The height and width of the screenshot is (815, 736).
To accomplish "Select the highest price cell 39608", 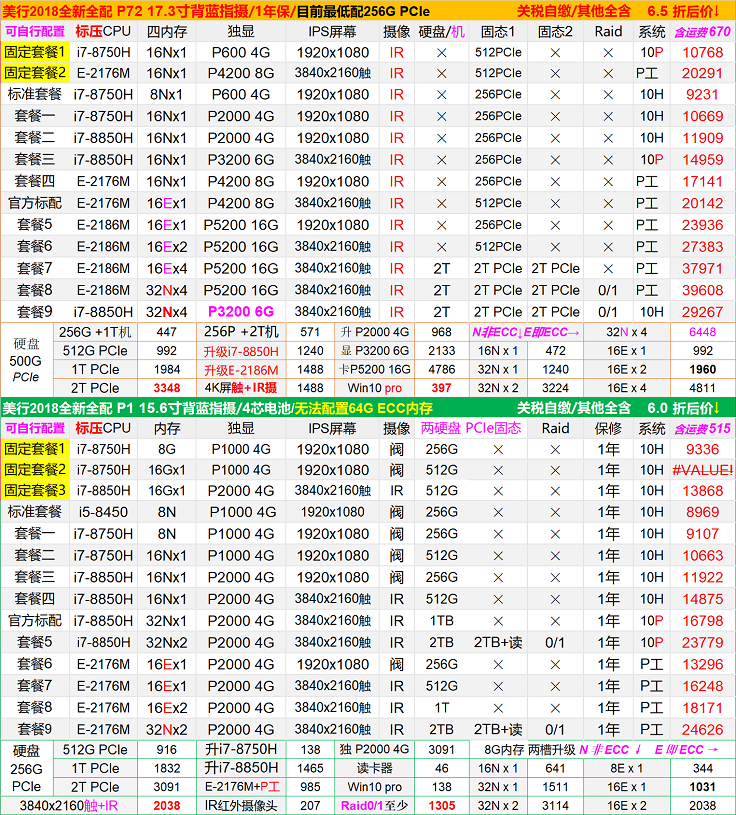I will point(703,290).
